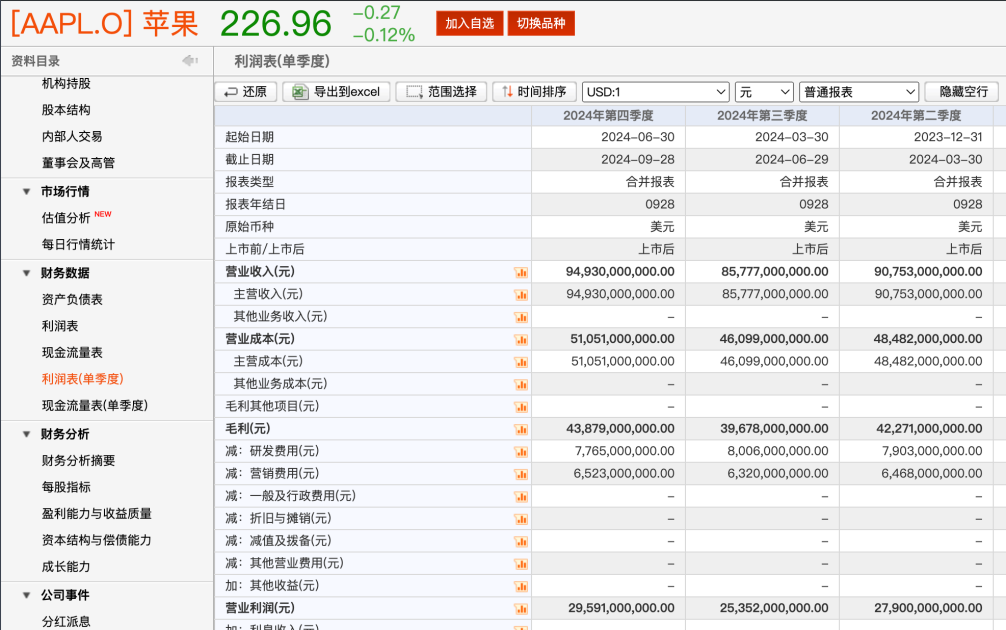Open 利润表 in the sidebar
Viewport: 1006px width, 630px height.
point(60,326)
